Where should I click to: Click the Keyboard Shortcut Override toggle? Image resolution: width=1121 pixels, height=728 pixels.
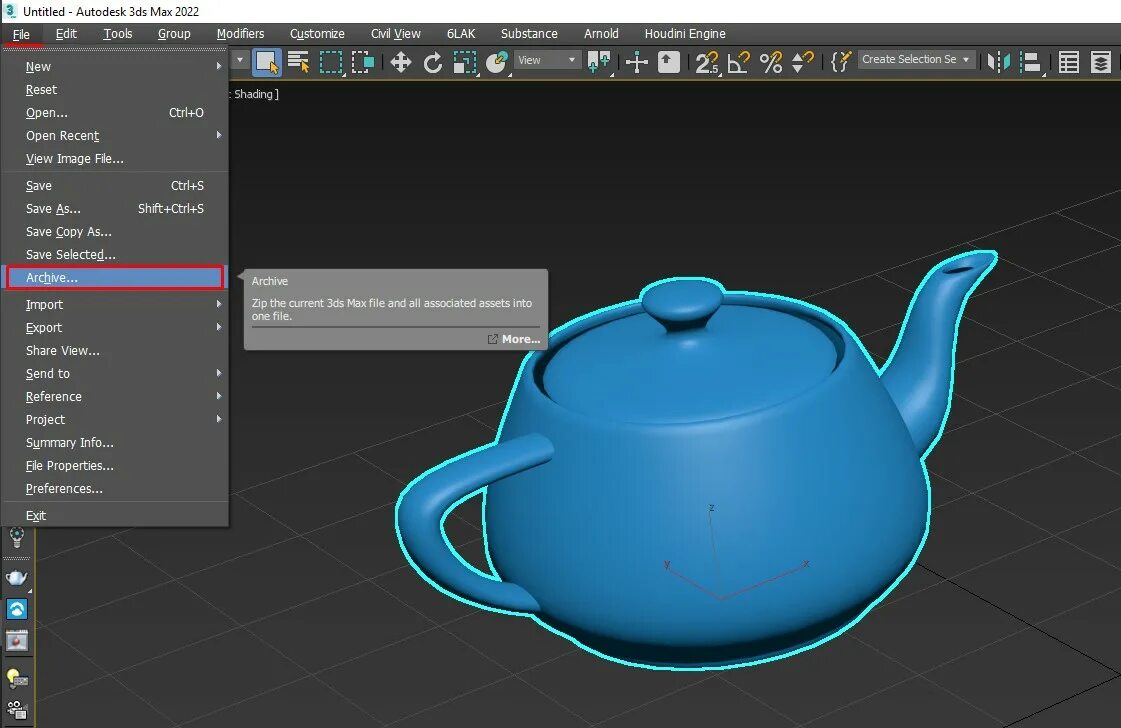point(668,62)
